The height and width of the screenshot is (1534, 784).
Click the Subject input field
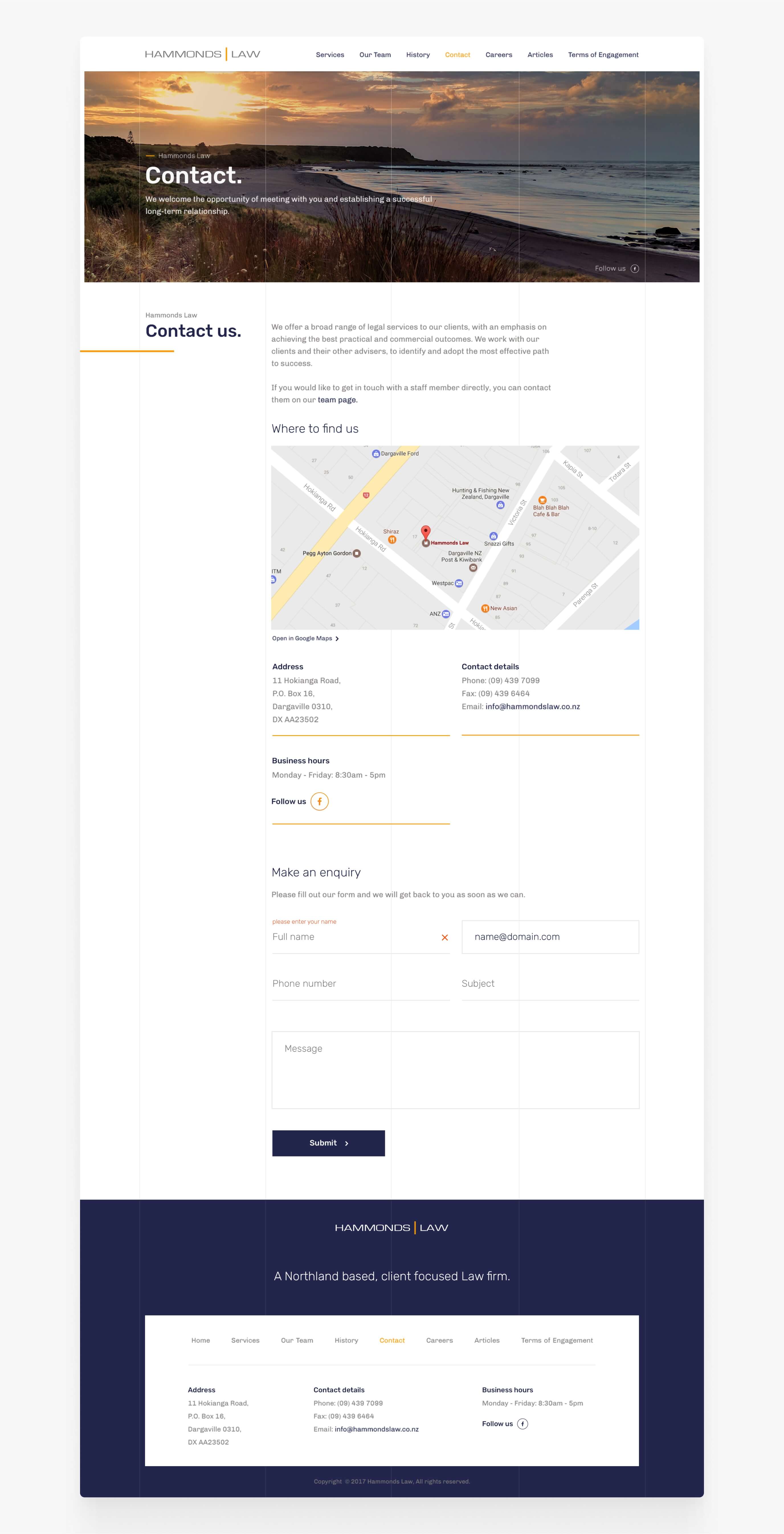pyautogui.click(x=550, y=984)
